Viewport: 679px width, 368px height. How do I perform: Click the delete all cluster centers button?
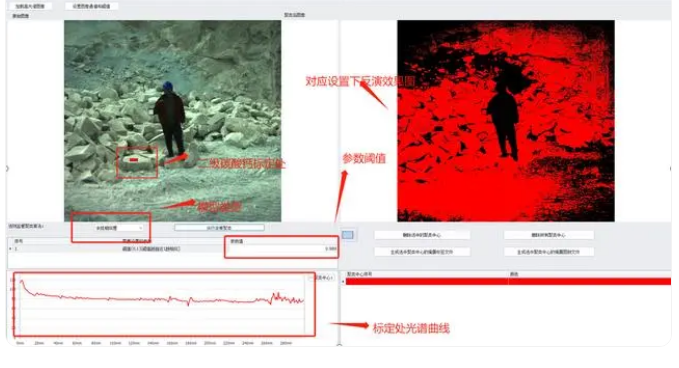coord(548,235)
